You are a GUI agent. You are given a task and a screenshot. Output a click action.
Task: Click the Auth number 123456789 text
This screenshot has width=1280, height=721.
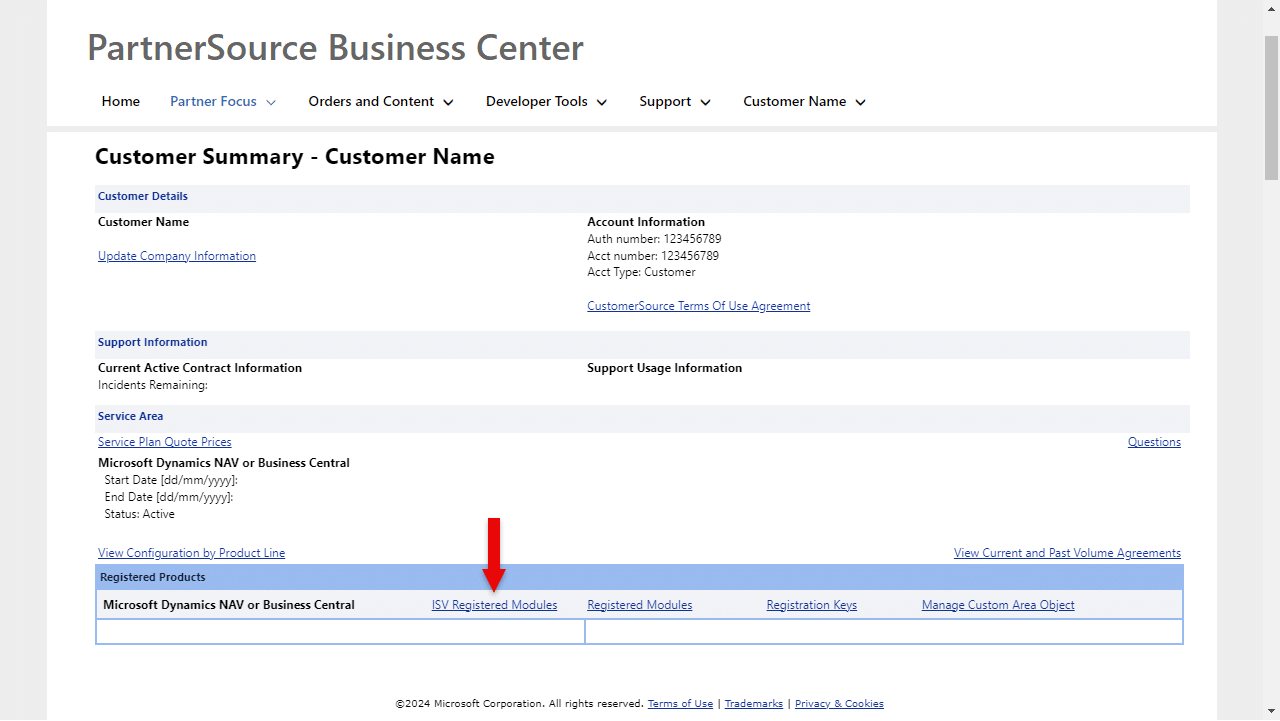coord(654,239)
